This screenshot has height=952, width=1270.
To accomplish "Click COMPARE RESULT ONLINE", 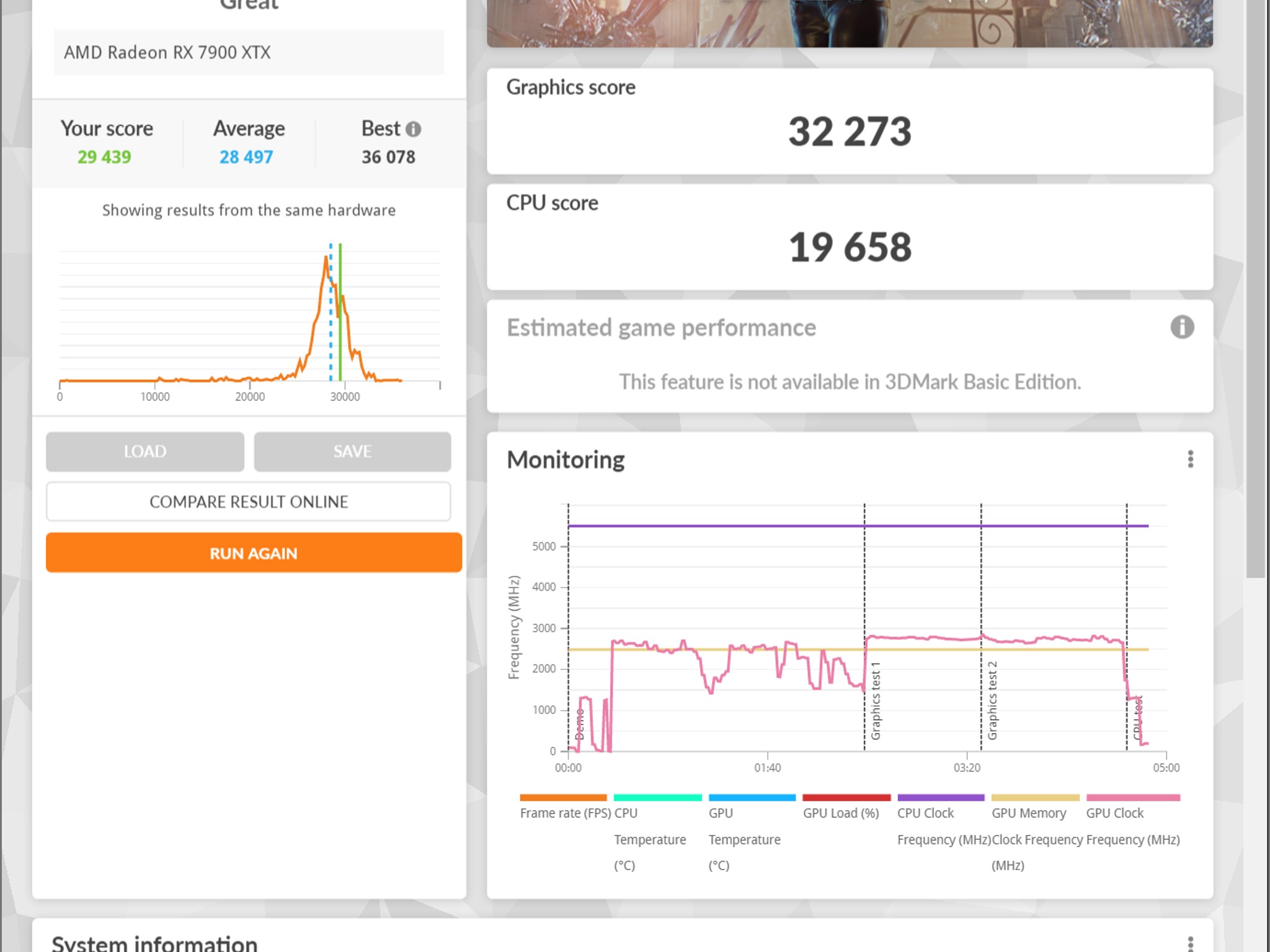I will tap(249, 501).
